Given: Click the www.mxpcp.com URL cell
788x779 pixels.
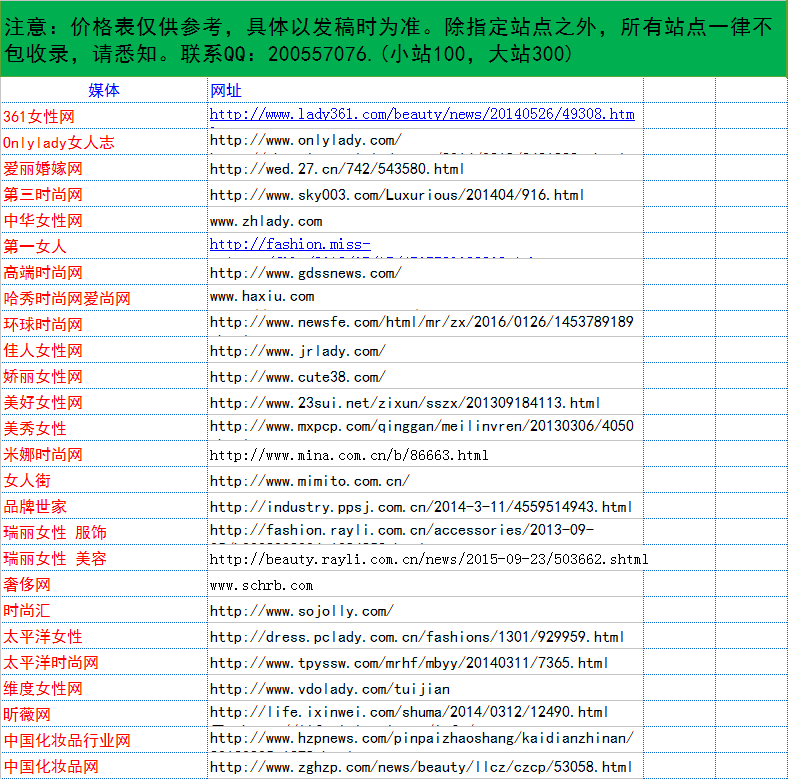Looking at the screenshot, I should tap(425, 428).
